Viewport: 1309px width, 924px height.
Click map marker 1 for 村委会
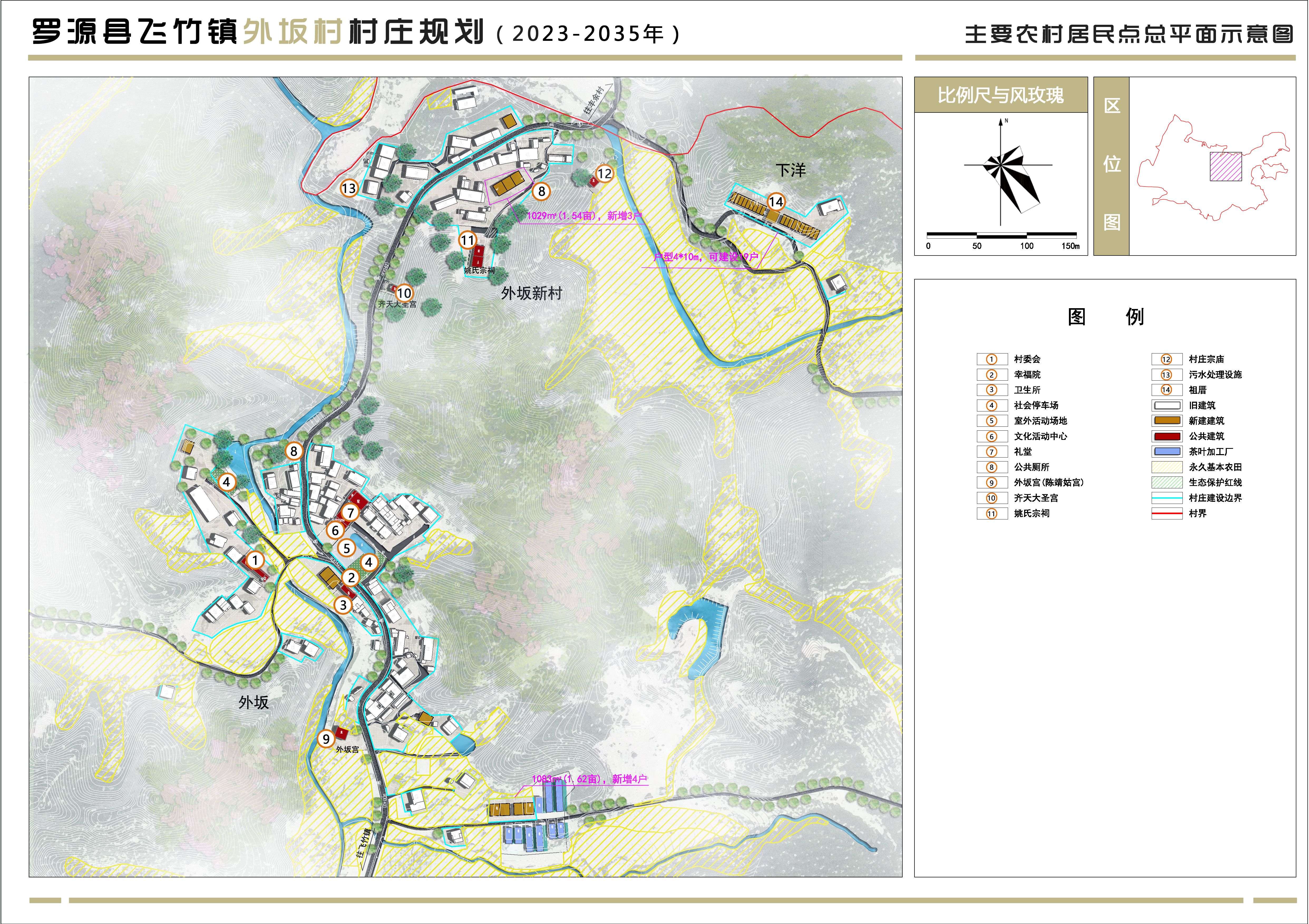pos(255,560)
